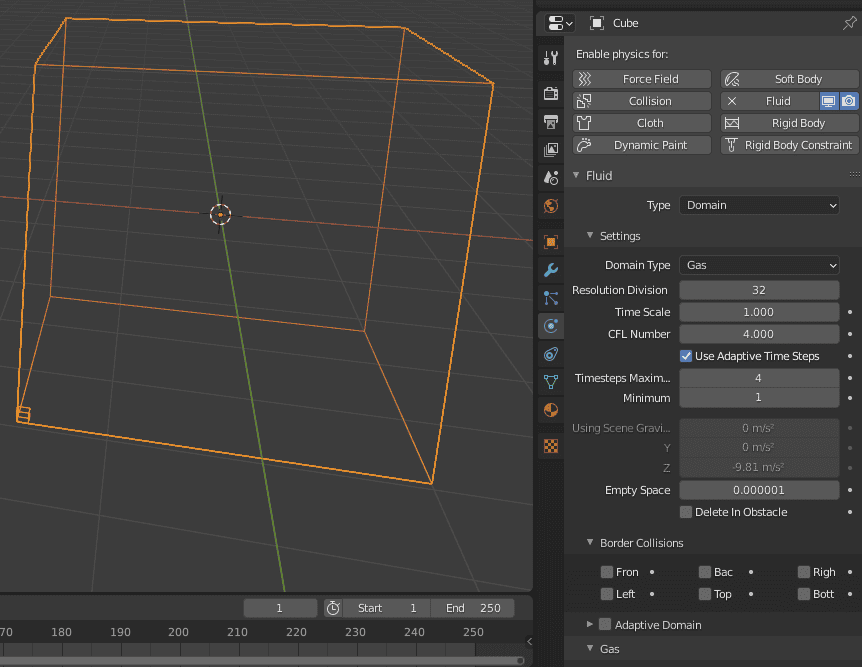Switch to the Modifier properties wrench icon
862x667 pixels.
(x=550, y=270)
